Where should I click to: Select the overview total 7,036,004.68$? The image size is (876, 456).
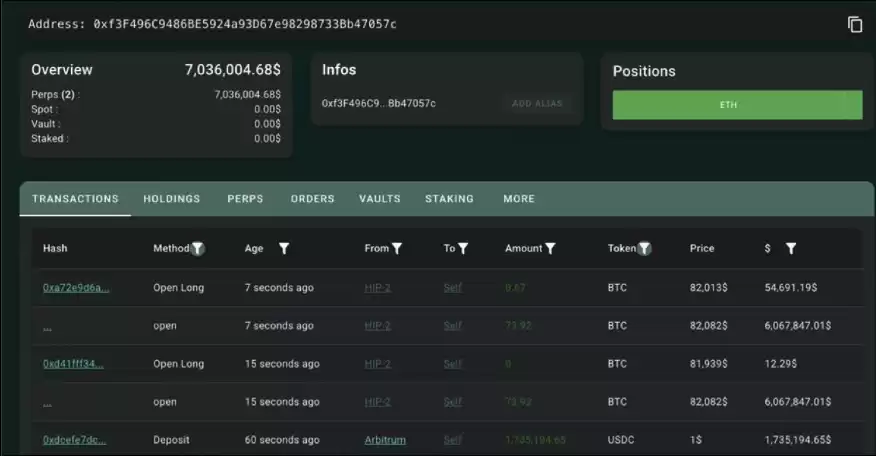(x=233, y=70)
